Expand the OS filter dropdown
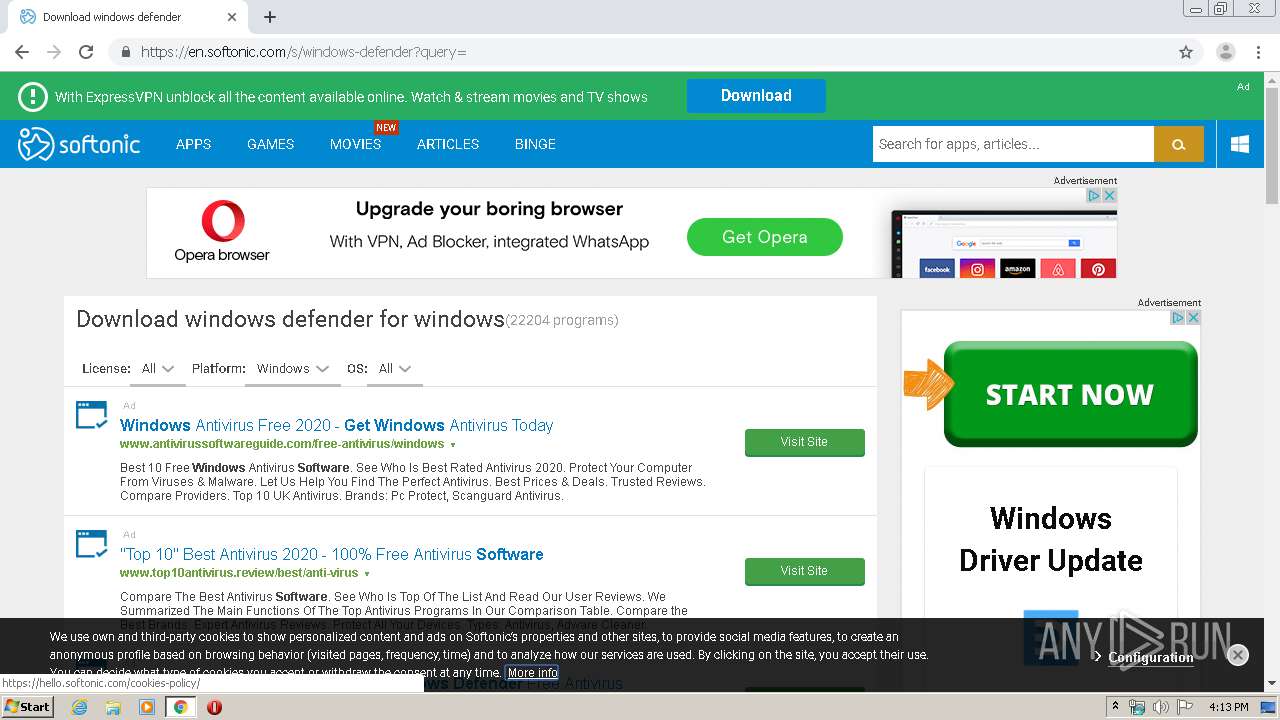The width and height of the screenshot is (1280, 720). pos(395,369)
